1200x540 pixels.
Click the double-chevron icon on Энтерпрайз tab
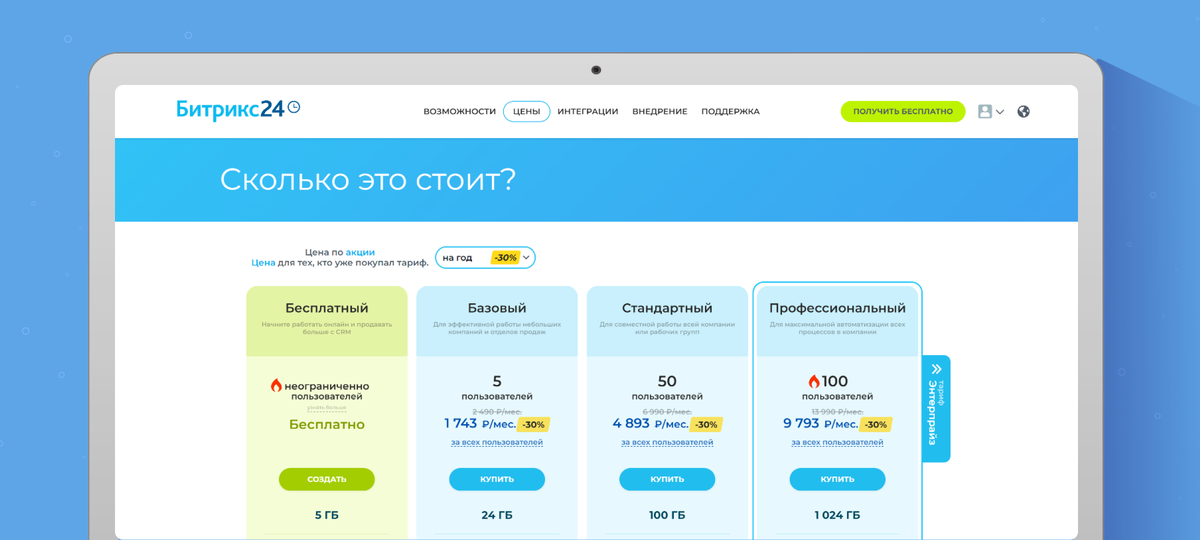(x=937, y=369)
